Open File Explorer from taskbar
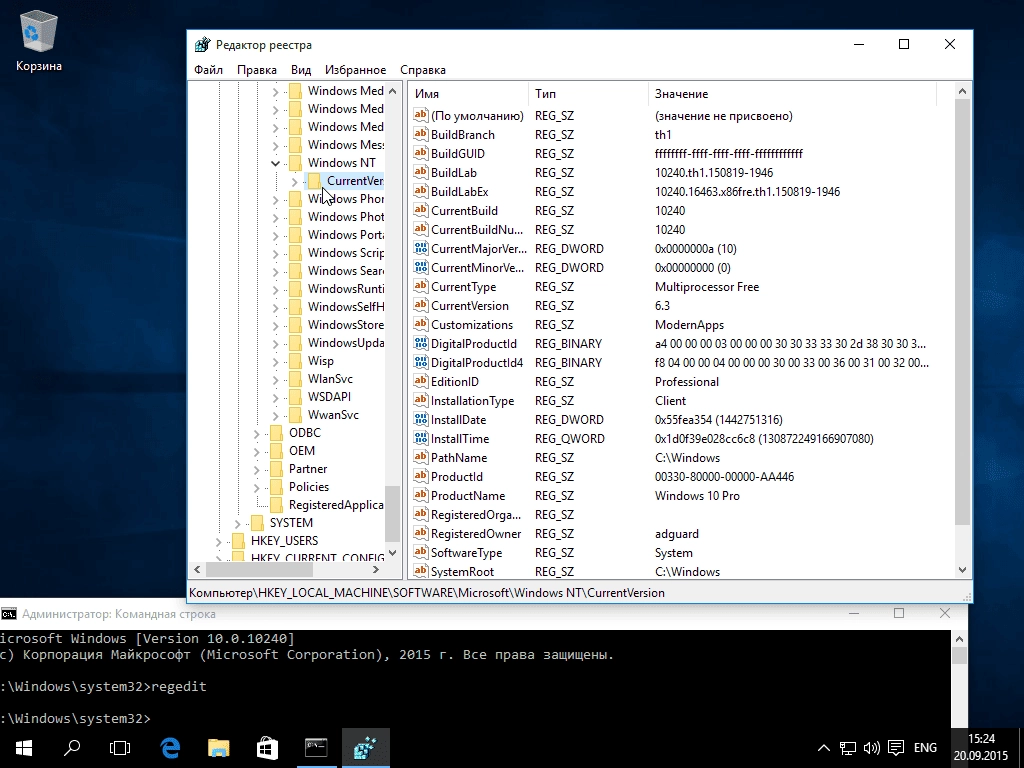The width and height of the screenshot is (1024, 768). tap(219, 748)
